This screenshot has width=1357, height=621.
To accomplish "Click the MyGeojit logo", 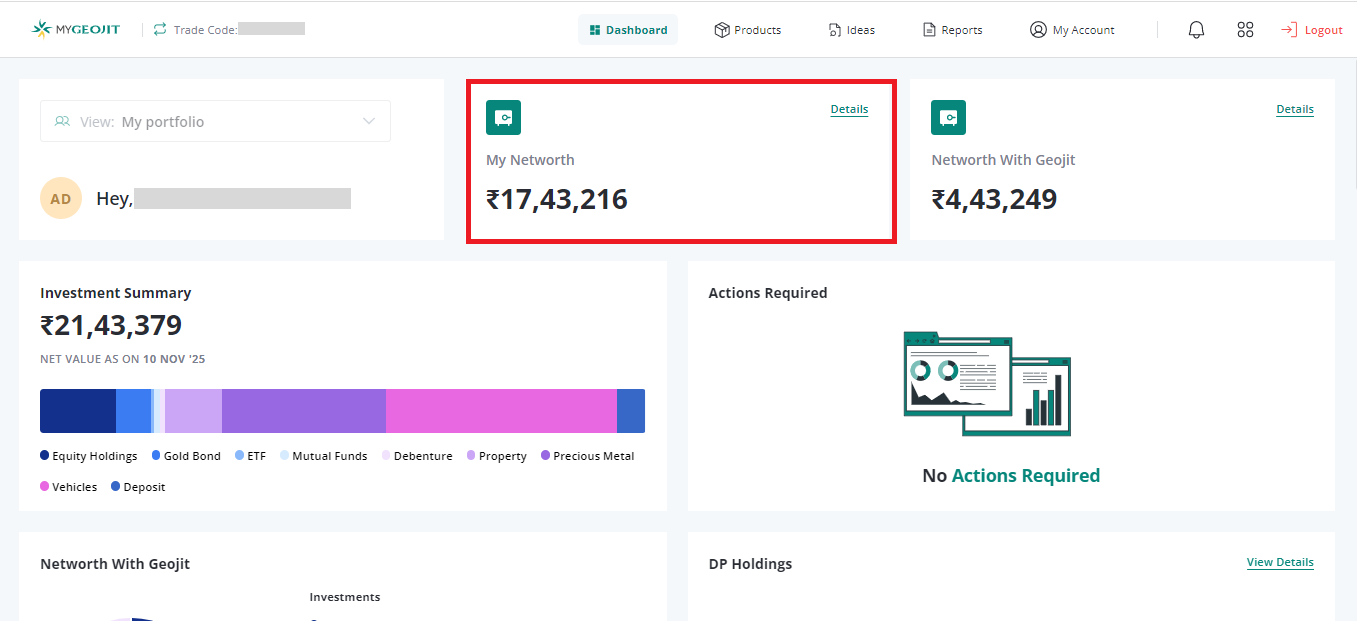I will point(76,29).
